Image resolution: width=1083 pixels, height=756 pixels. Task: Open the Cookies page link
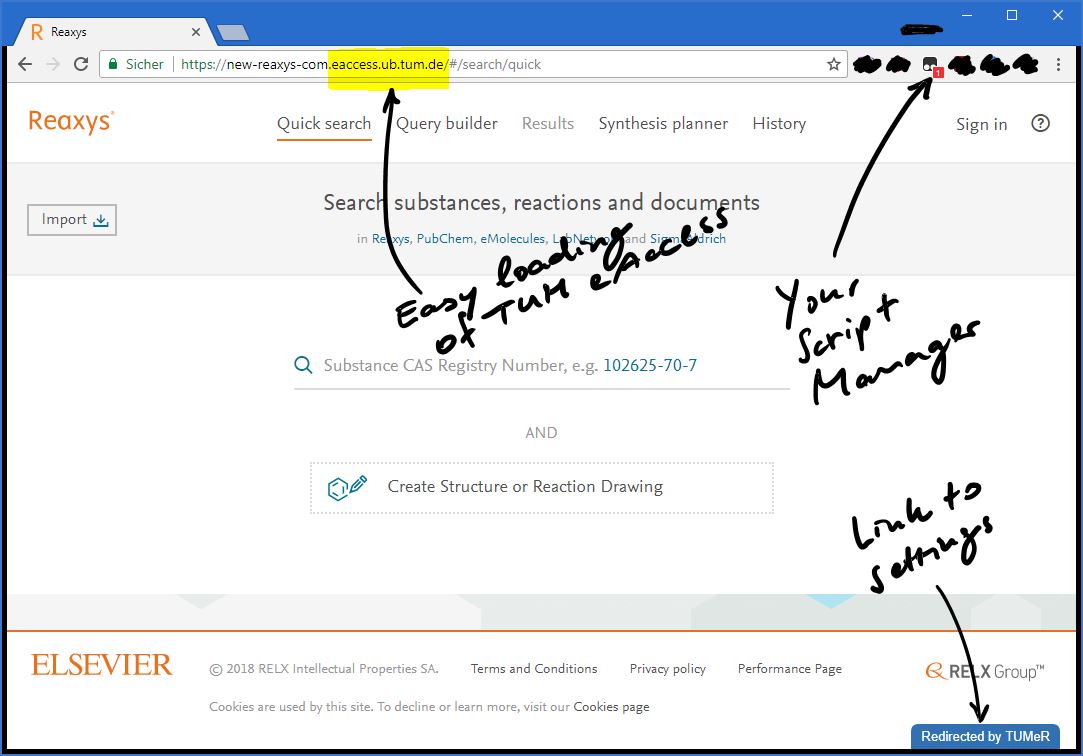611,706
